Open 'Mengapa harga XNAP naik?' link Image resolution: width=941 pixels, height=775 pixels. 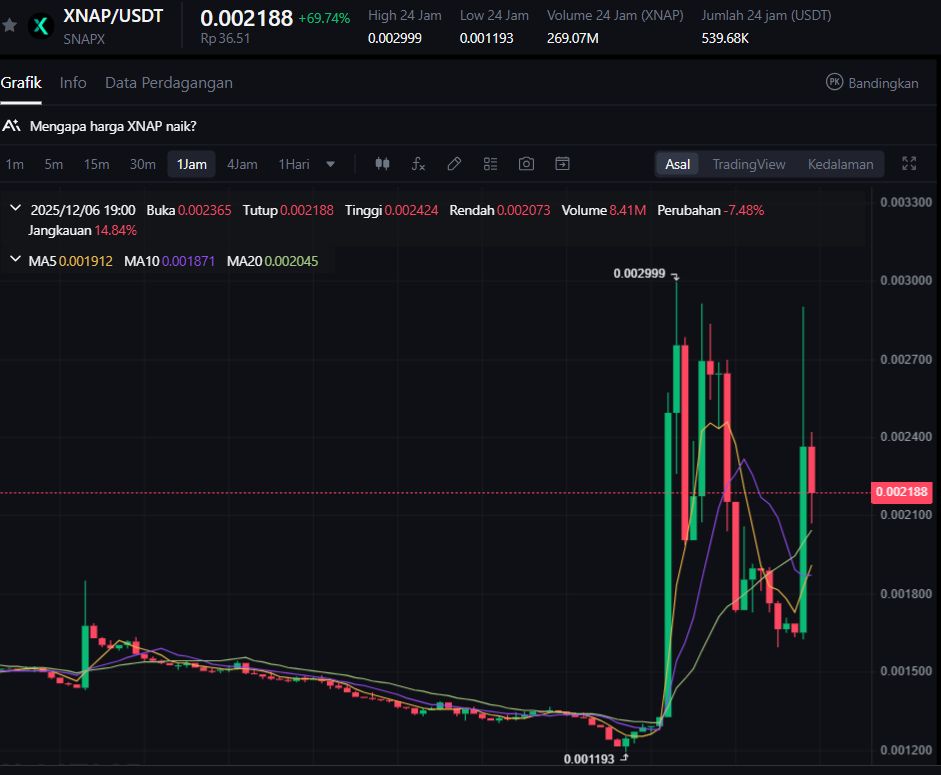tap(112, 127)
